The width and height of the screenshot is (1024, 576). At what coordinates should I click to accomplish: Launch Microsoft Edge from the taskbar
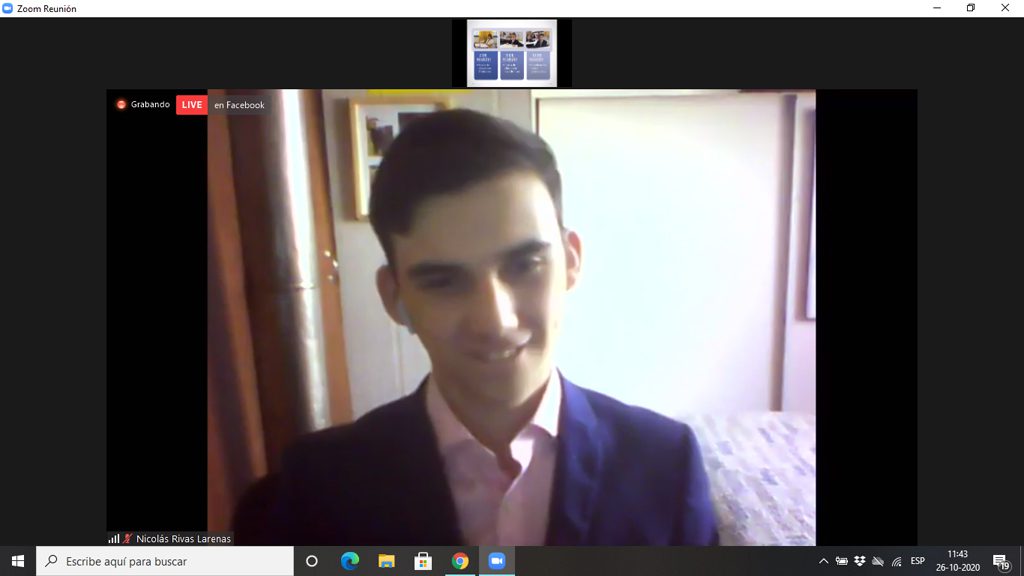click(x=349, y=561)
